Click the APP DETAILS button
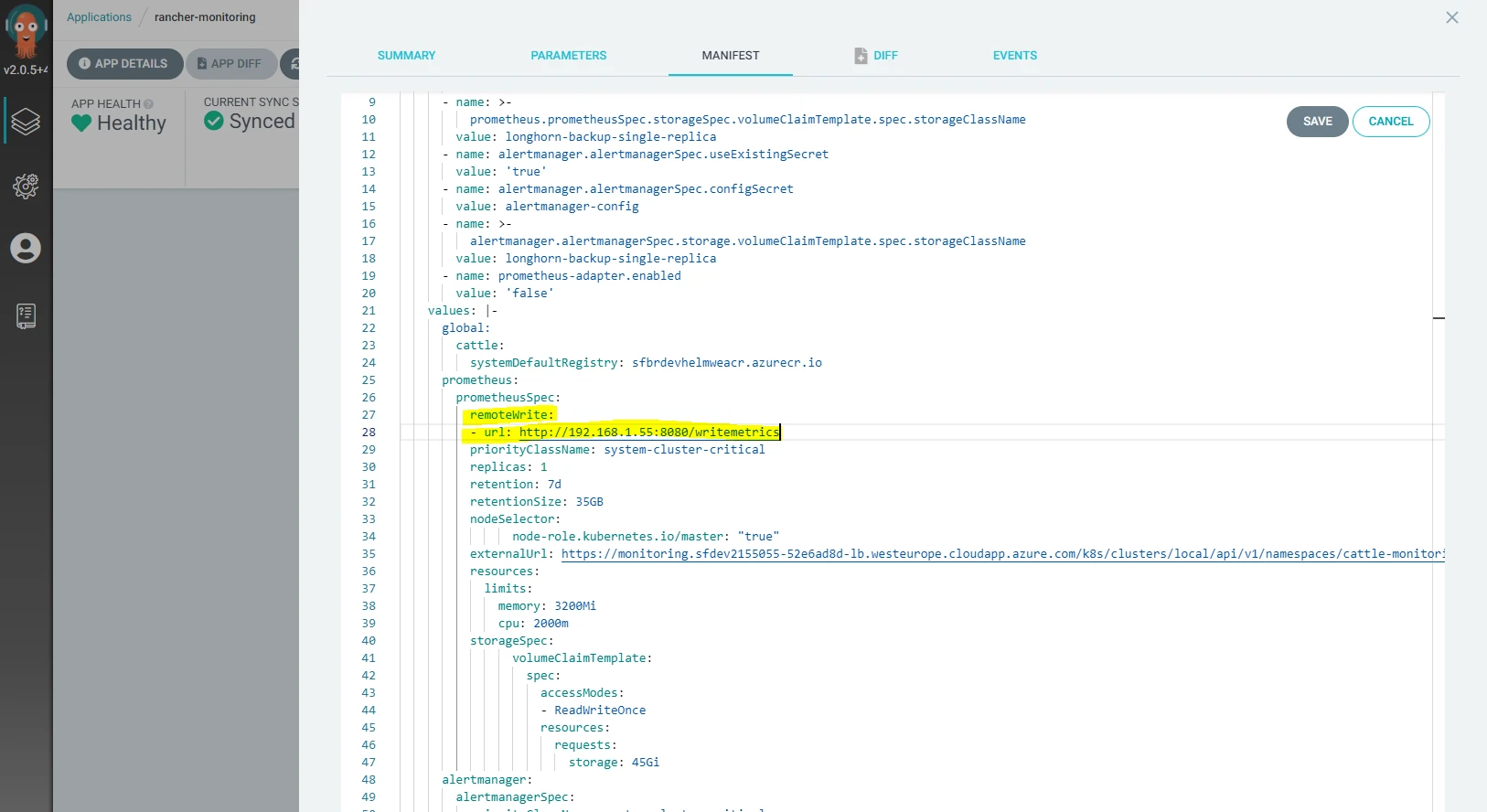This screenshot has height=812, width=1487. tap(123, 64)
